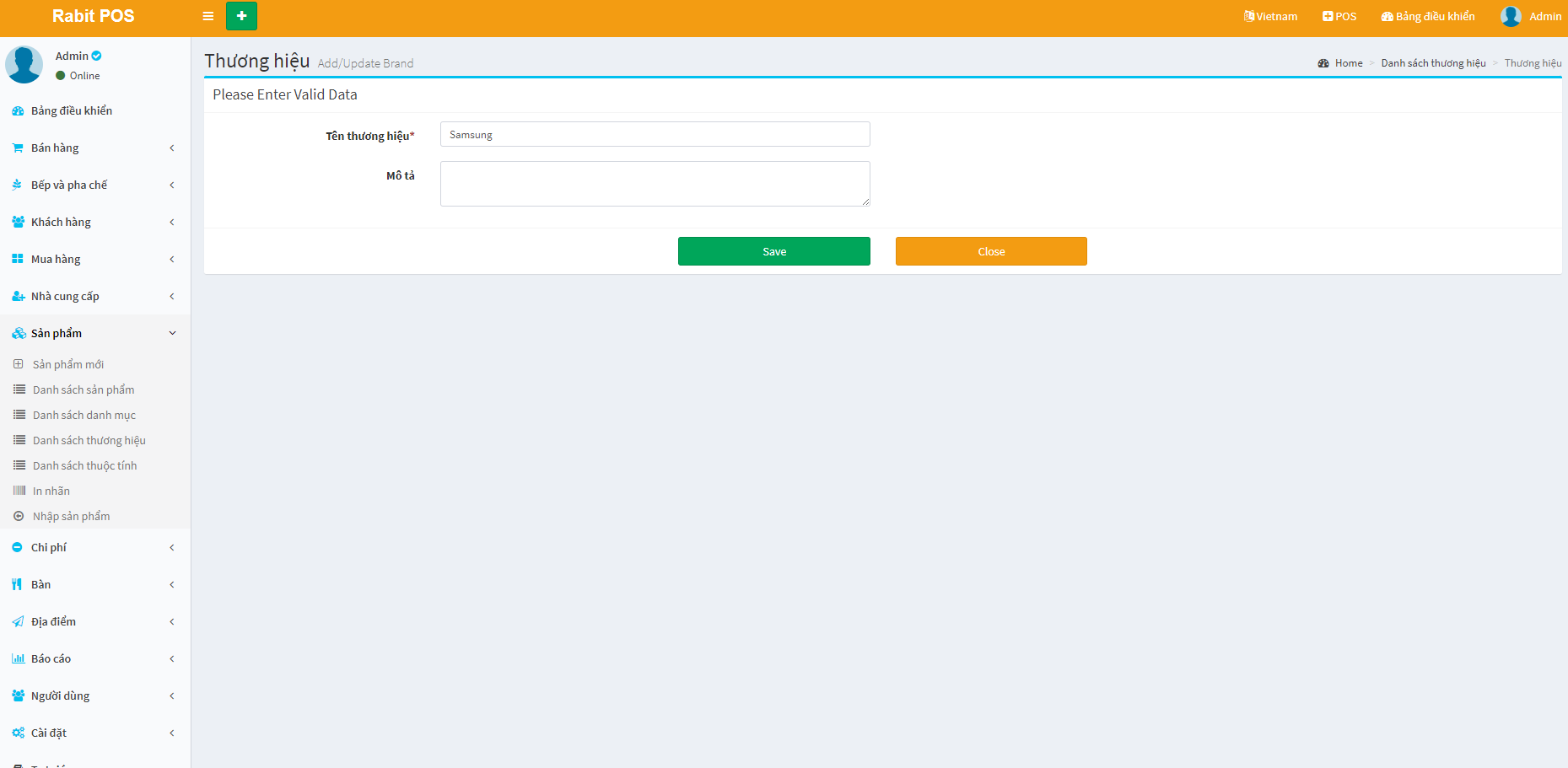Expand the Người dùng chevron
Image resolution: width=1568 pixels, height=768 pixels.
tap(172, 696)
